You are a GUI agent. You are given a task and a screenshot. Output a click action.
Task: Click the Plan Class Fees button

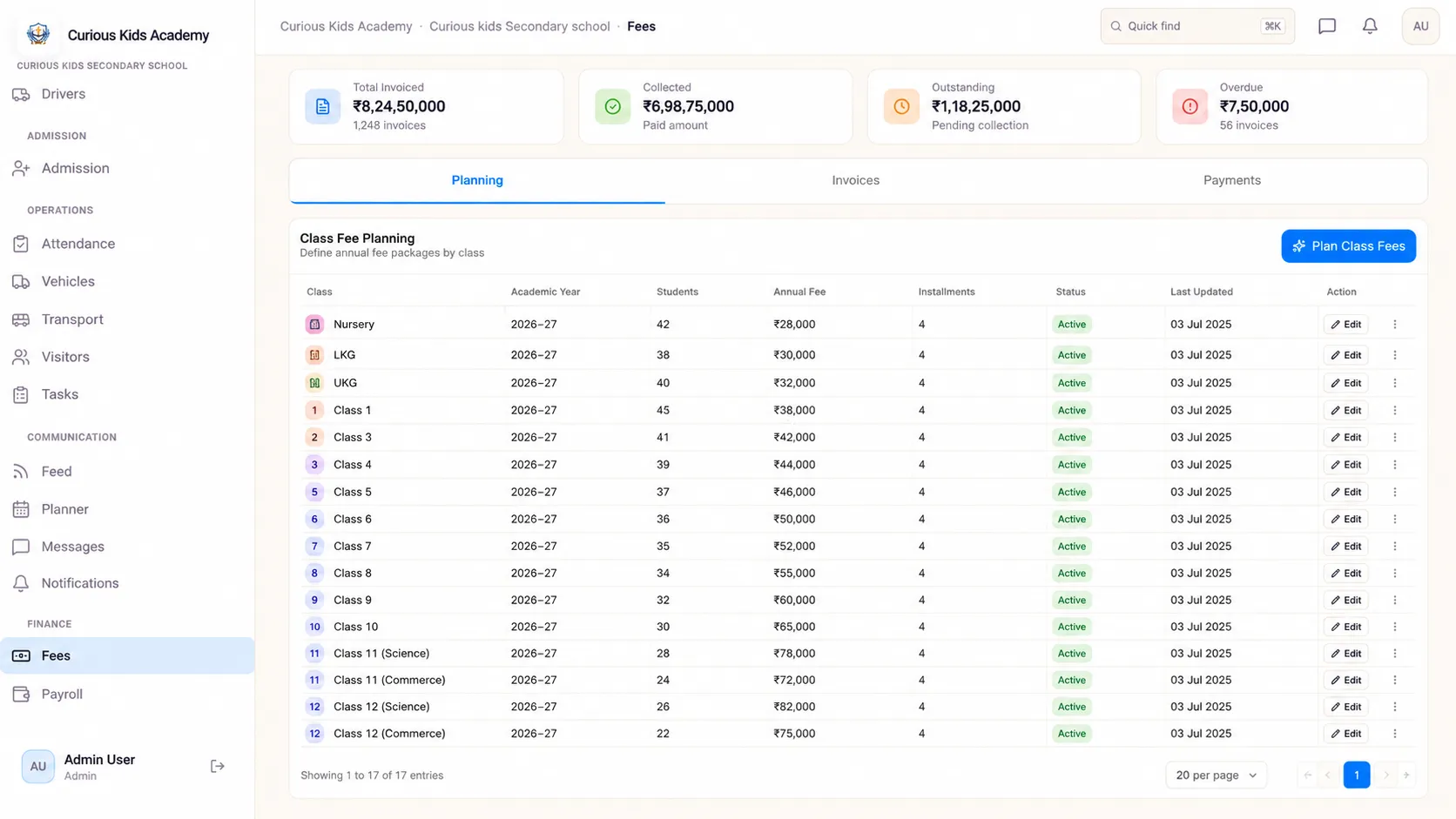click(x=1348, y=246)
